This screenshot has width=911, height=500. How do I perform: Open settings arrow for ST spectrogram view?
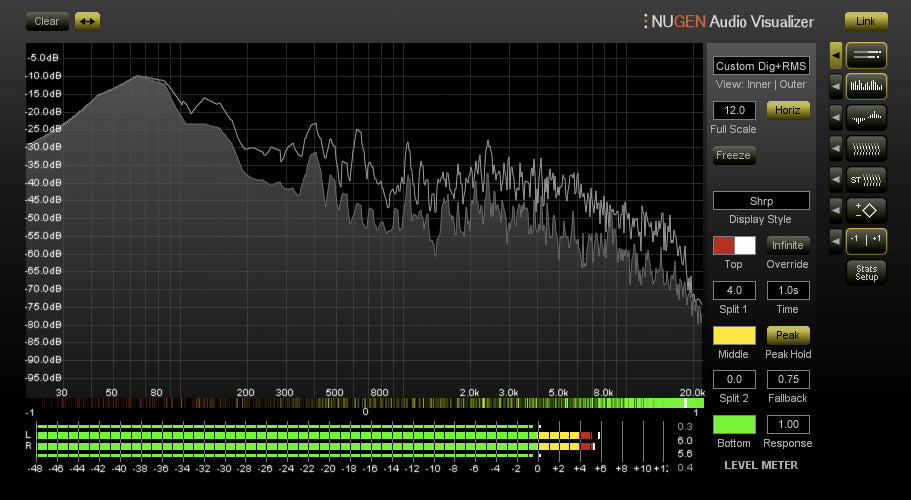pyautogui.click(x=835, y=179)
